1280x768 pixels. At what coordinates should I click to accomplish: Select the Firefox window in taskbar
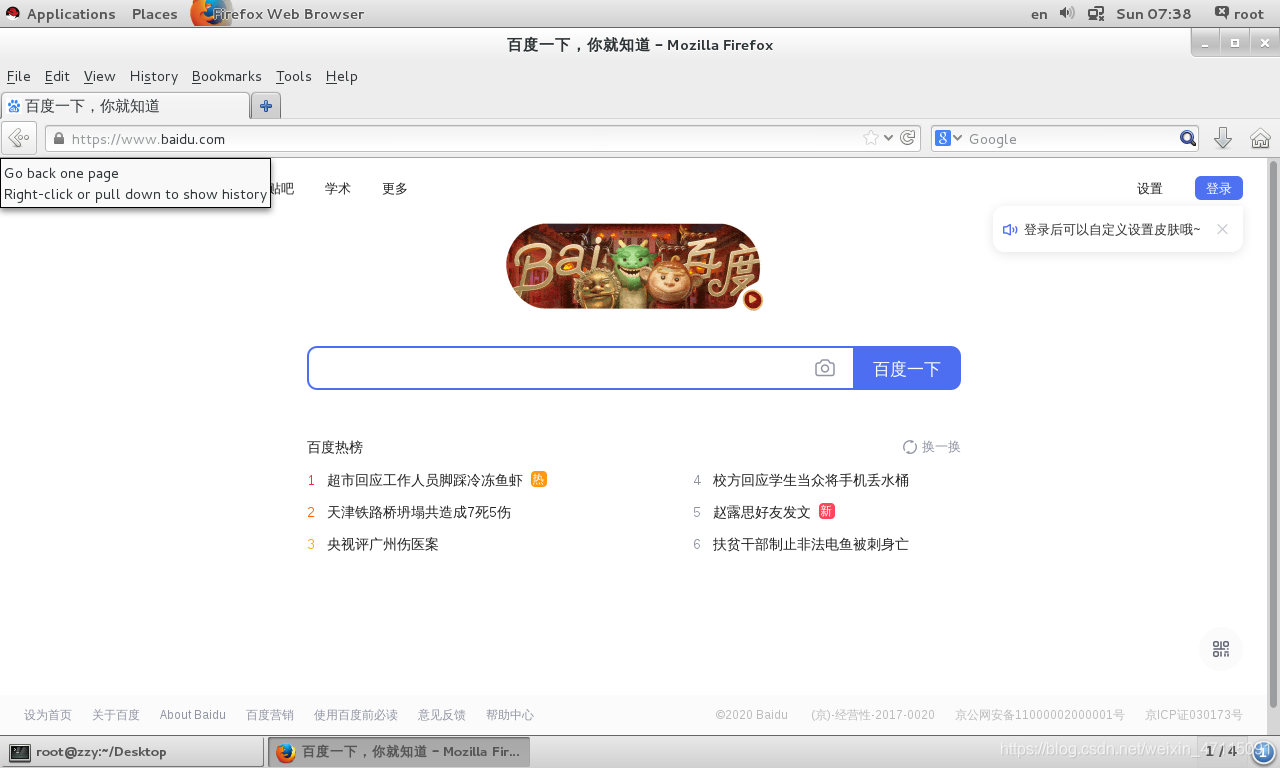coord(399,752)
